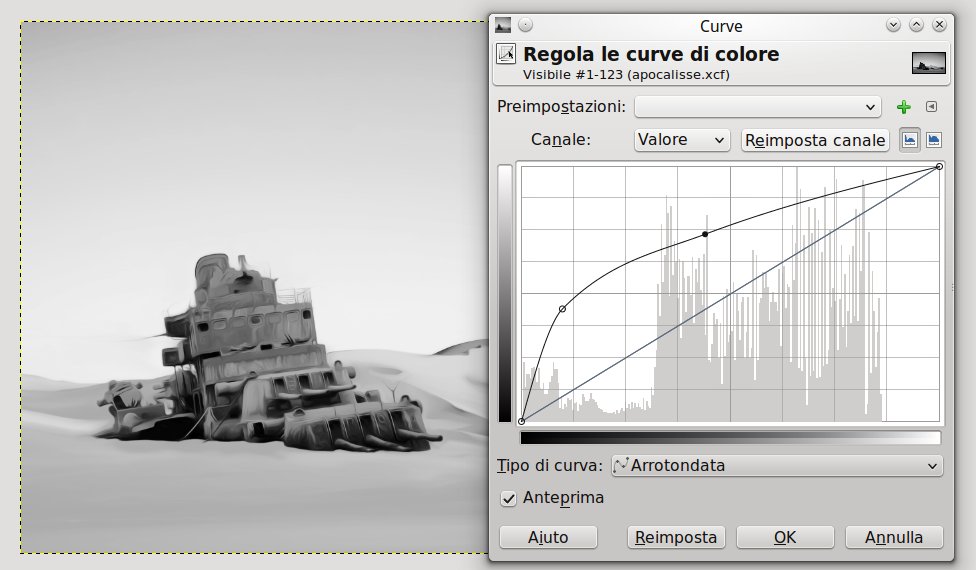The height and width of the screenshot is (570, 976).
Task: Select the top-right curve endpoint
Action: 939,167
